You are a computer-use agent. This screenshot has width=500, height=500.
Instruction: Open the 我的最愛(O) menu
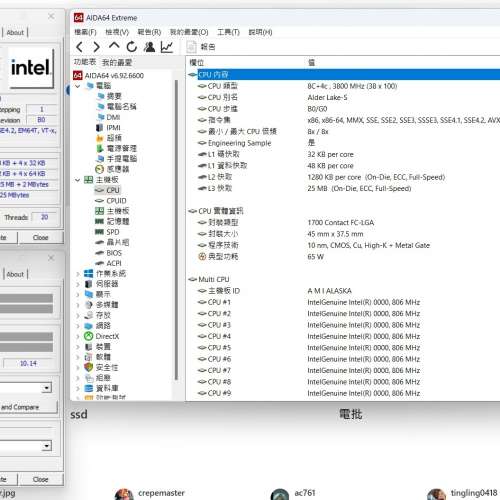[189, 32]
